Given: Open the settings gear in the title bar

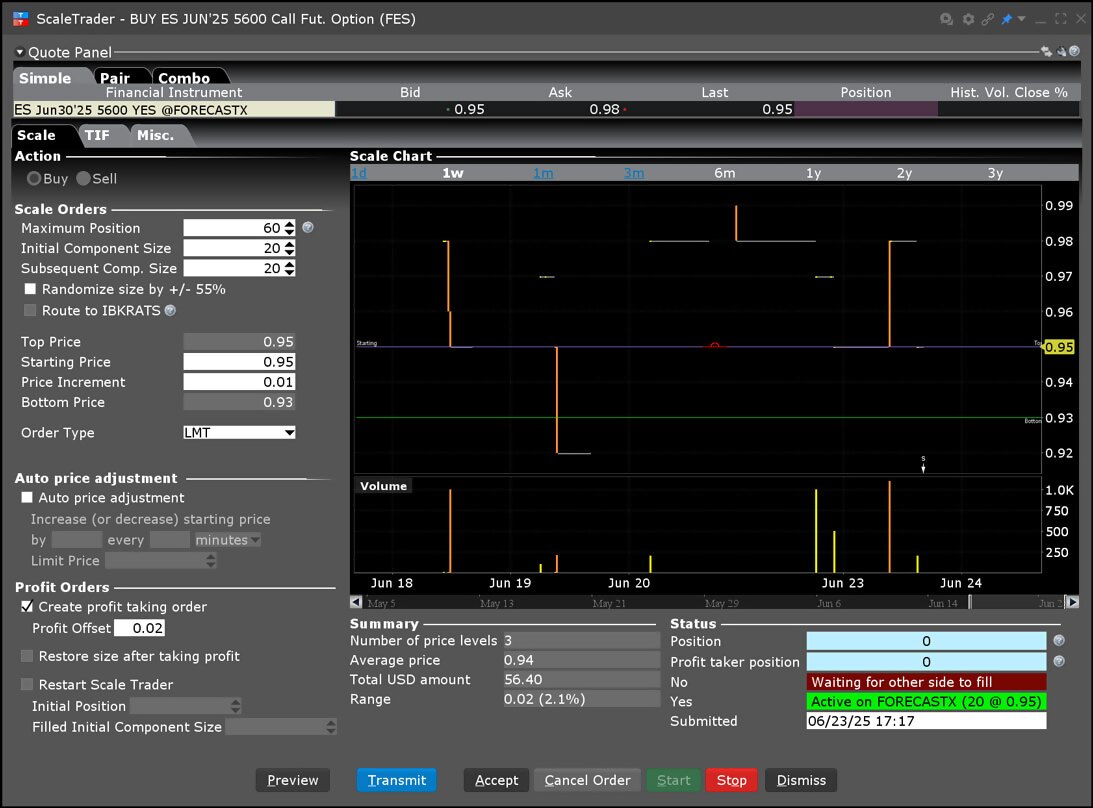Looking at the screenshot, I should (968, 19).
